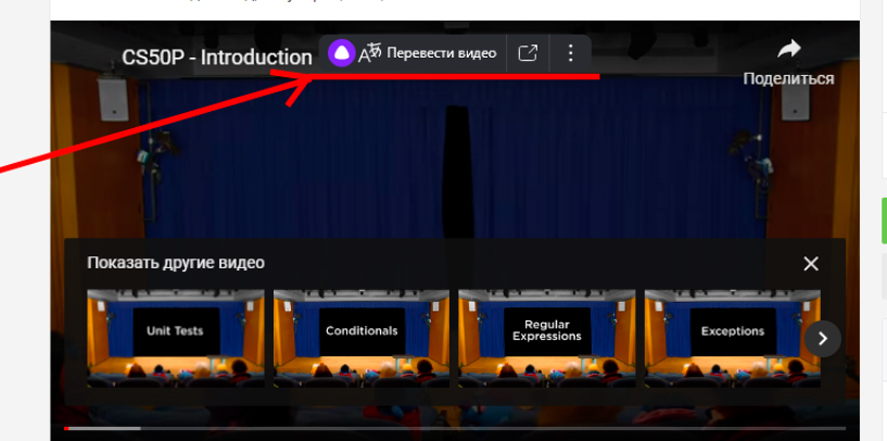Click 'Перевести видео' translate video button

[x=441, y=53]
